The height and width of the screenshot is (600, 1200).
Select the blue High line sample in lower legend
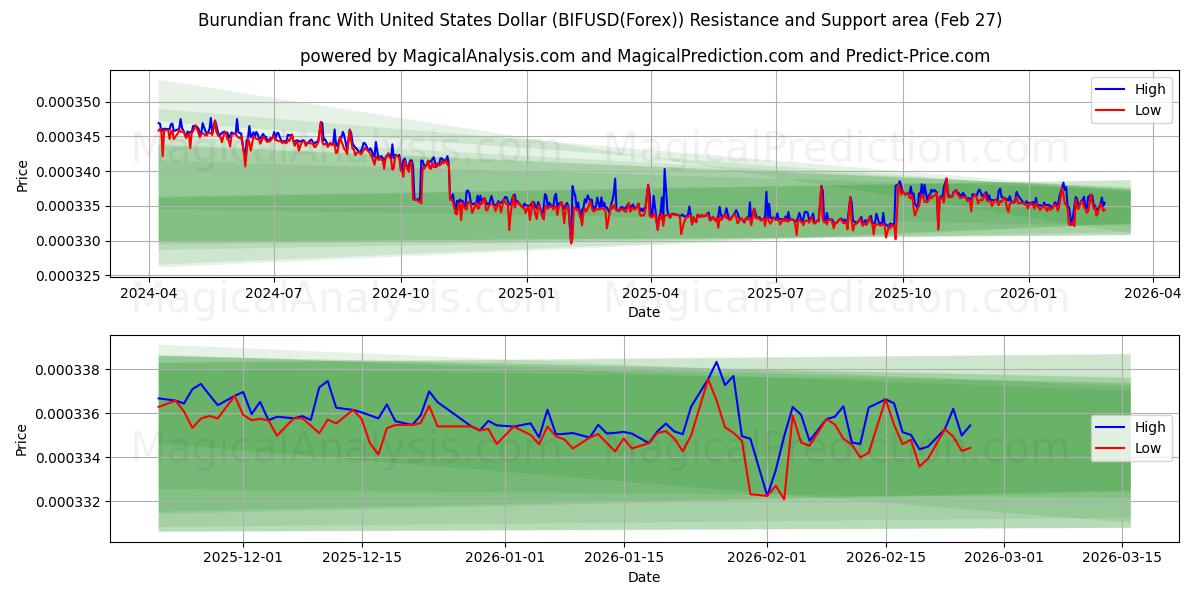coord(1109,427)
